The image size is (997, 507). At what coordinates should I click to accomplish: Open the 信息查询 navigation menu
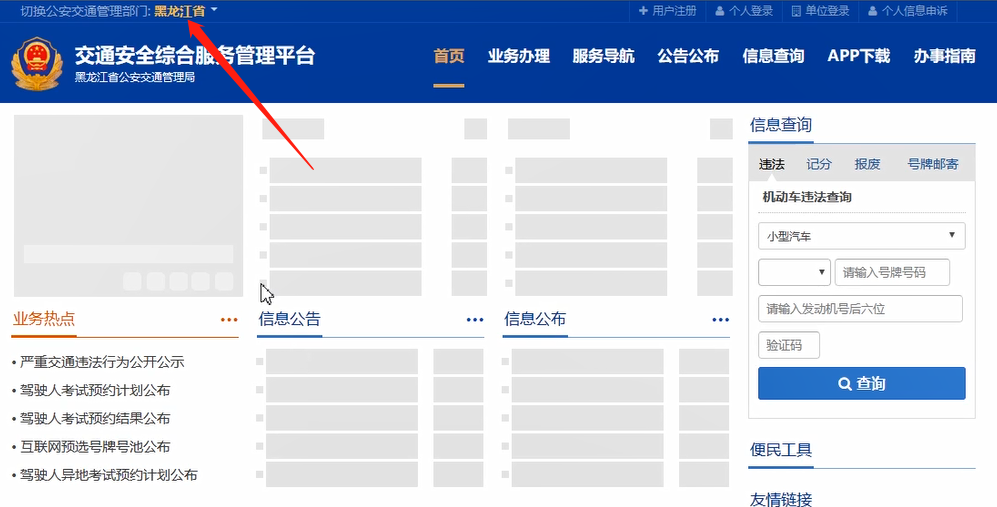point(773,56)
